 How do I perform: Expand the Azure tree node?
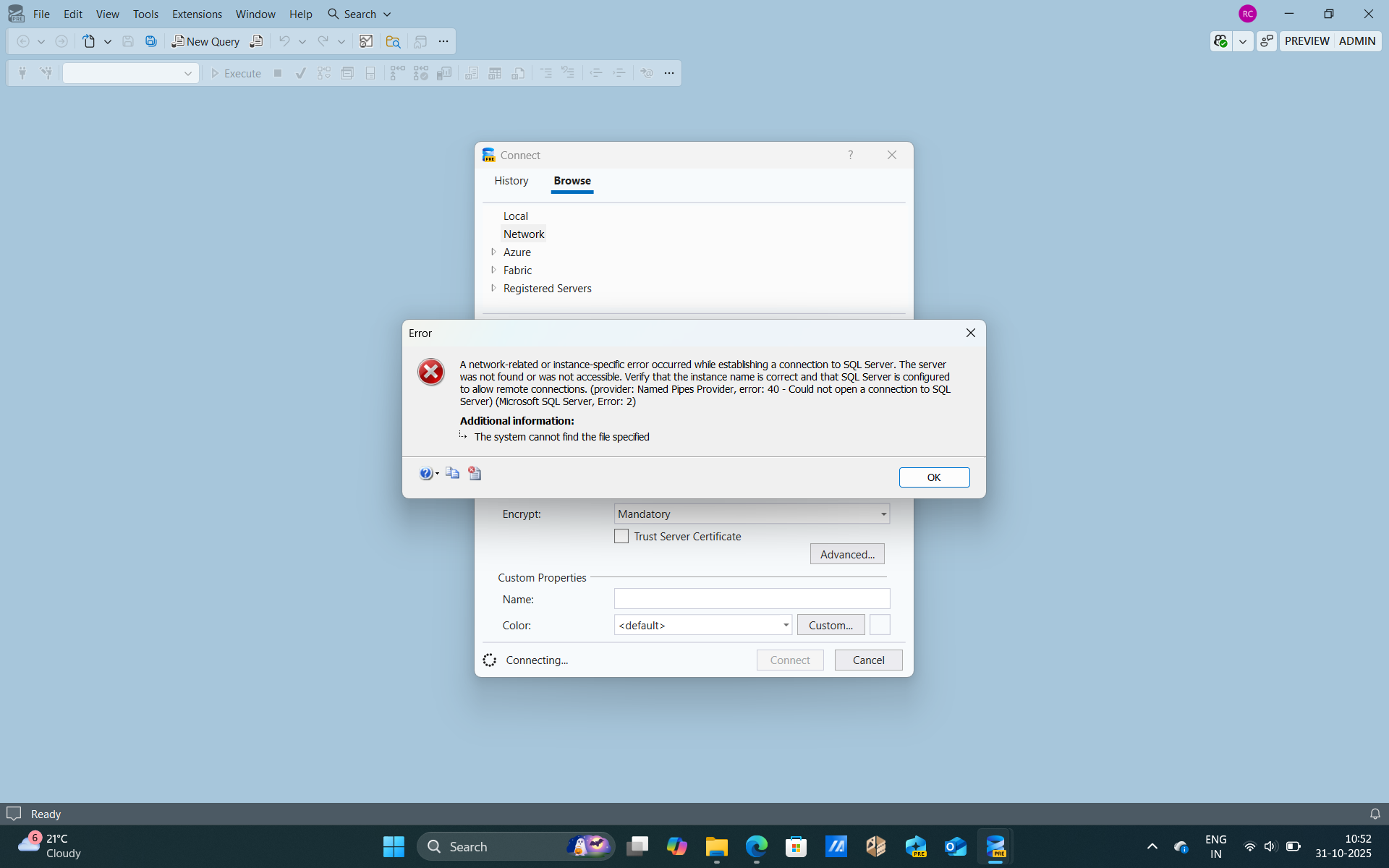click(x=494, y=252)
